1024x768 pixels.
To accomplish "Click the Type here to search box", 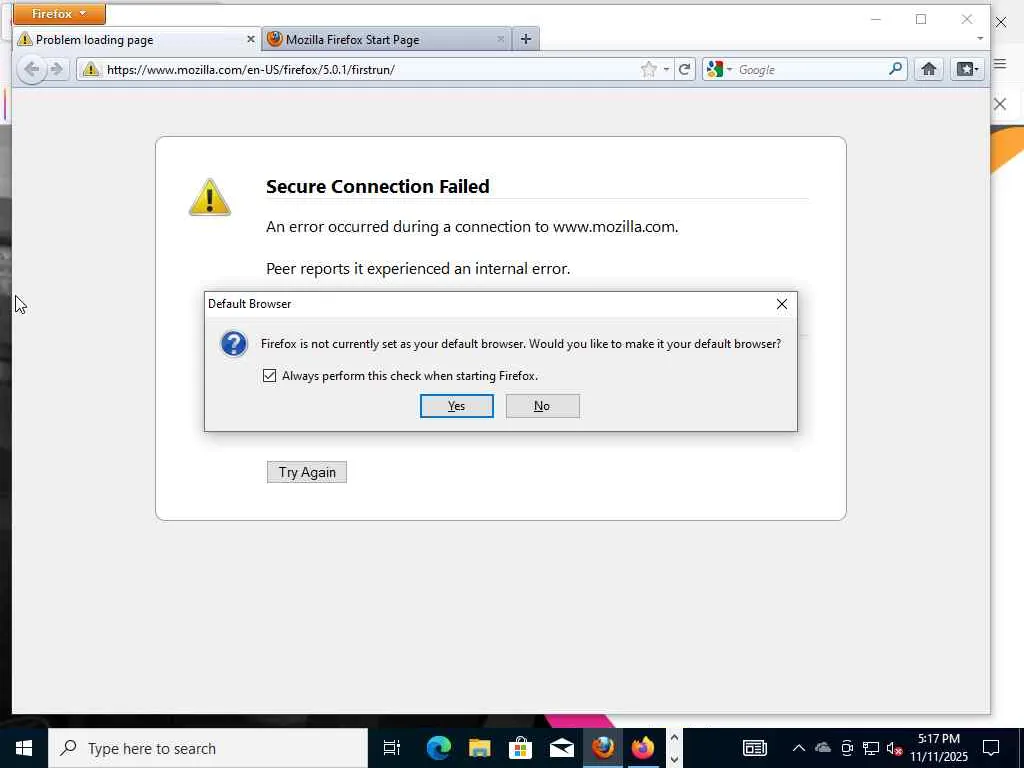I will coord(208,748).
